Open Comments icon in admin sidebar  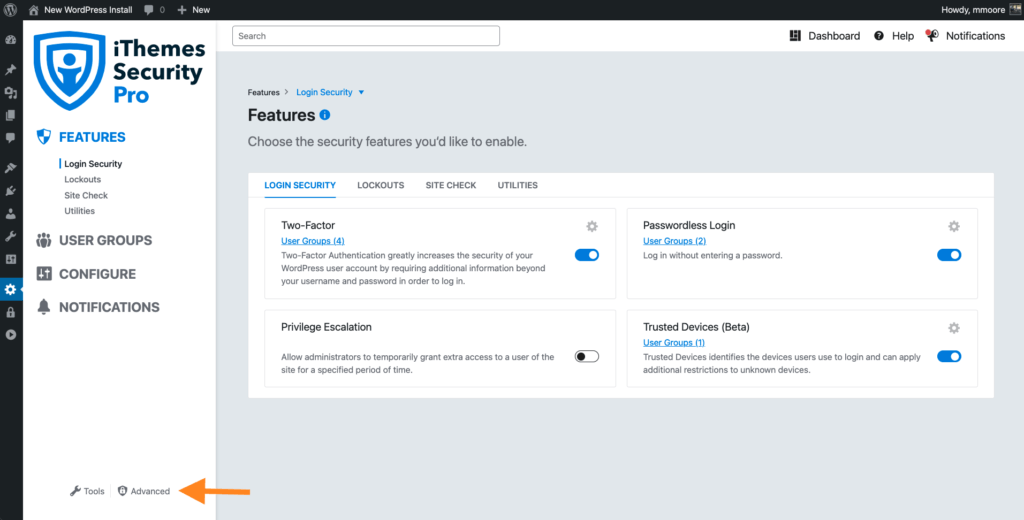[10, 138]
